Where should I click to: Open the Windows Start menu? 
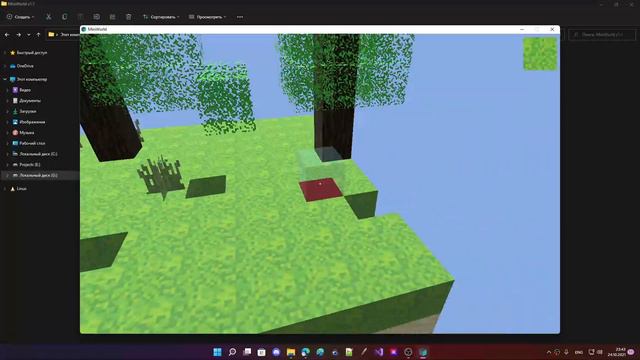click(218, 352)
